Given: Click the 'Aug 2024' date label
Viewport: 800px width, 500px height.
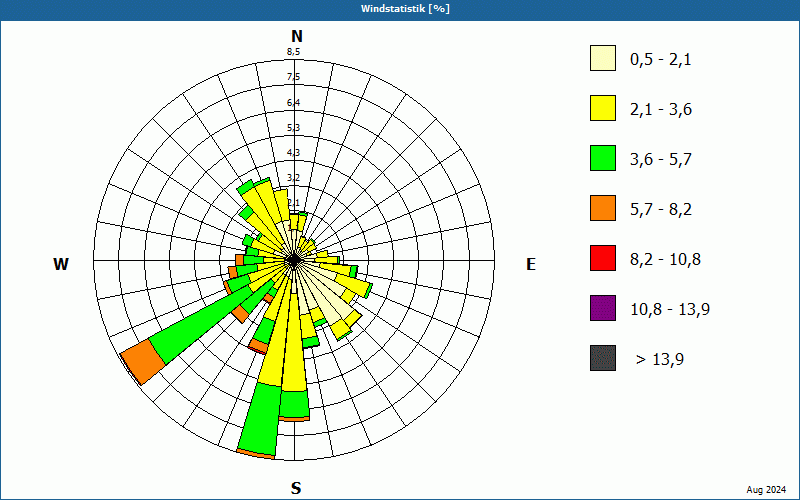Looking at the screenshot, I should pyautogui.click(x=766, y=490).
